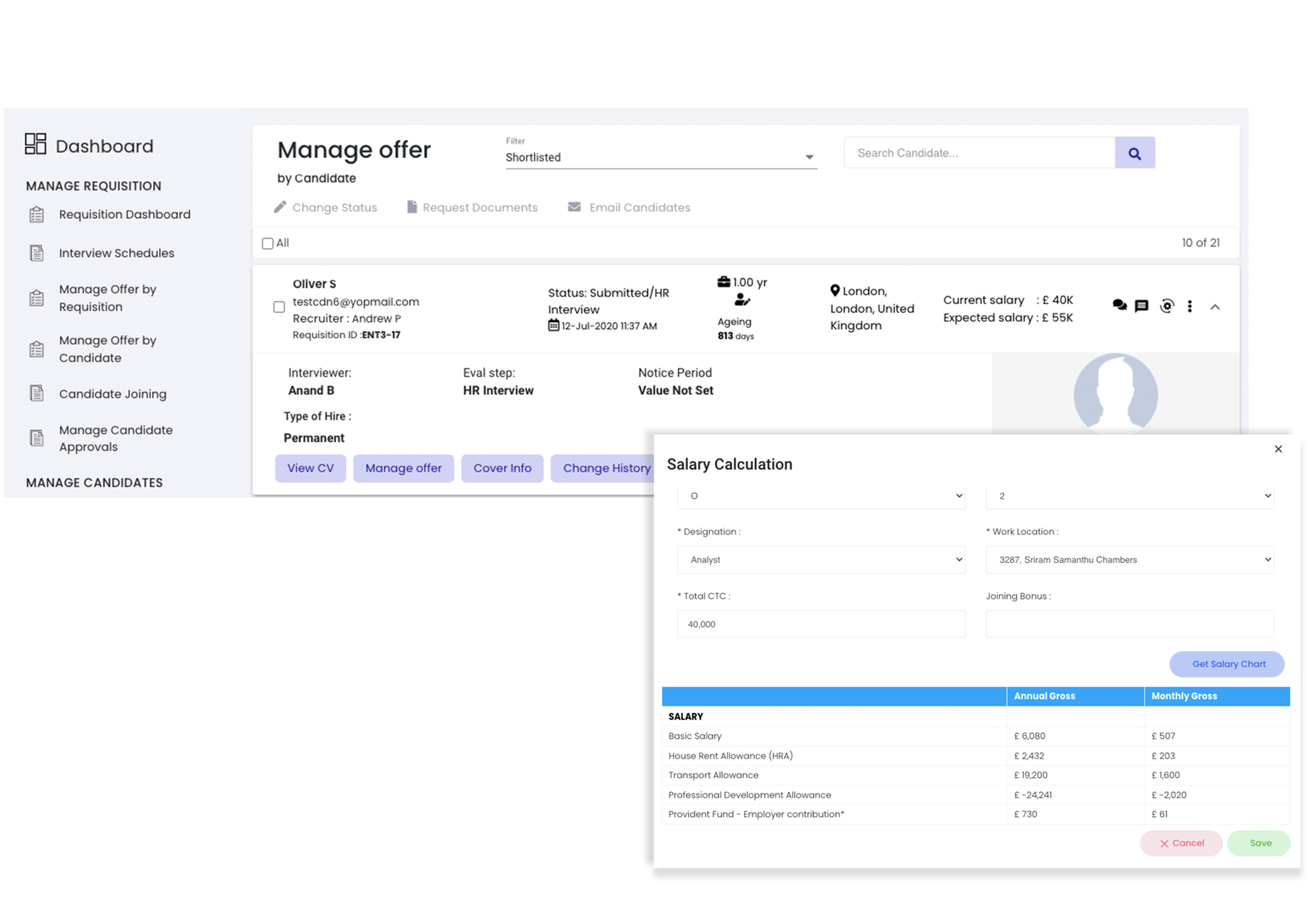Screen dimensions: 1308x924
Task: Open Interview Schedules menu item
Action: 117,254
